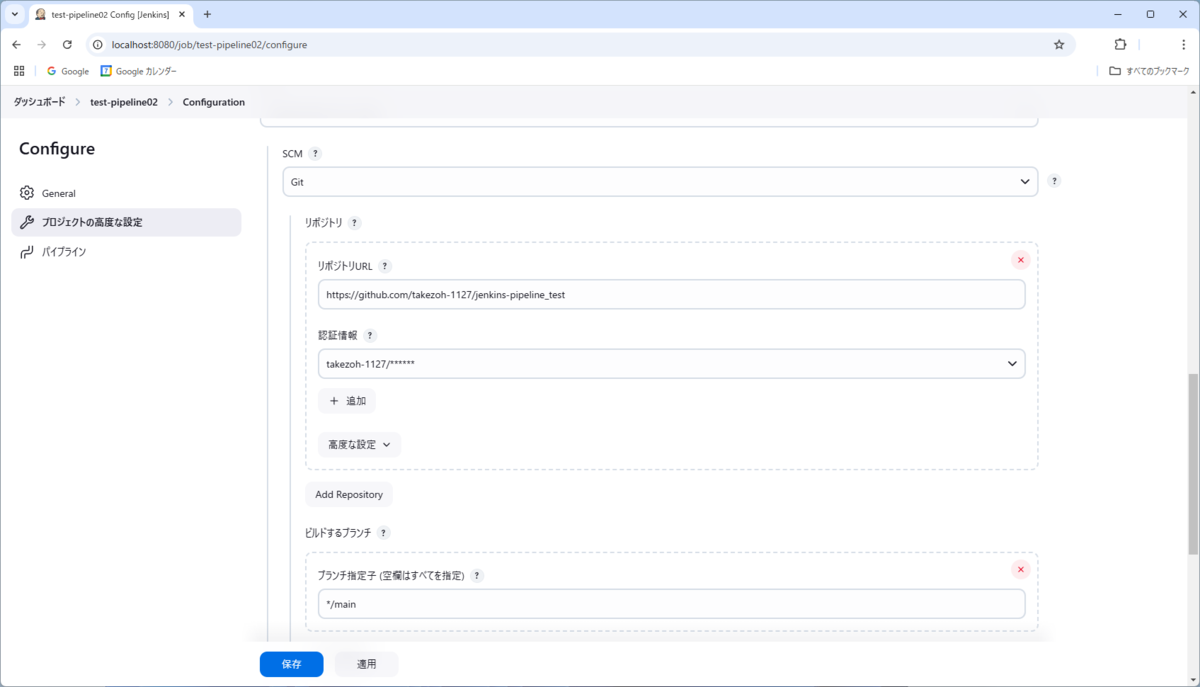This screenshot has height=687, width=1200.
Task: Save configuration with 保存 button
Action: tap(291, 664)
